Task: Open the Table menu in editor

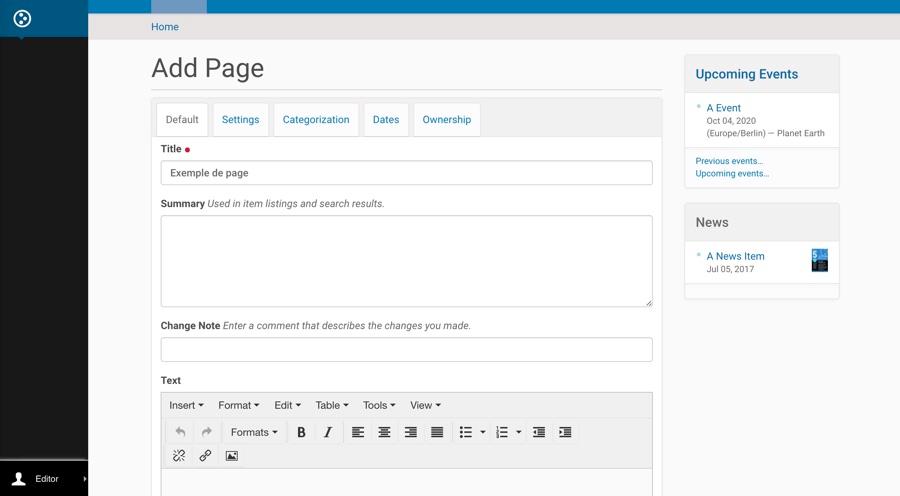Action: coord(332,405)
